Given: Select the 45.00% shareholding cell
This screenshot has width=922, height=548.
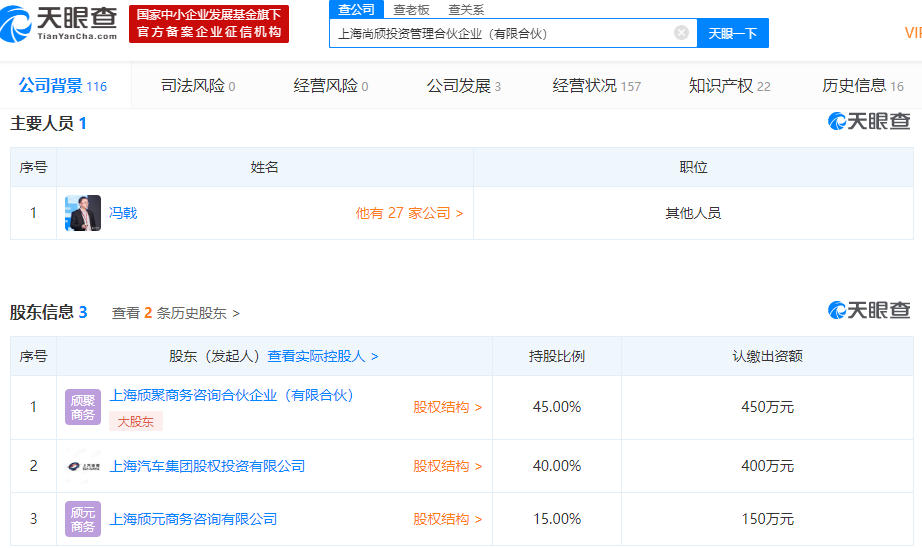Looking at the screenshot, I should tap(557, 407).
